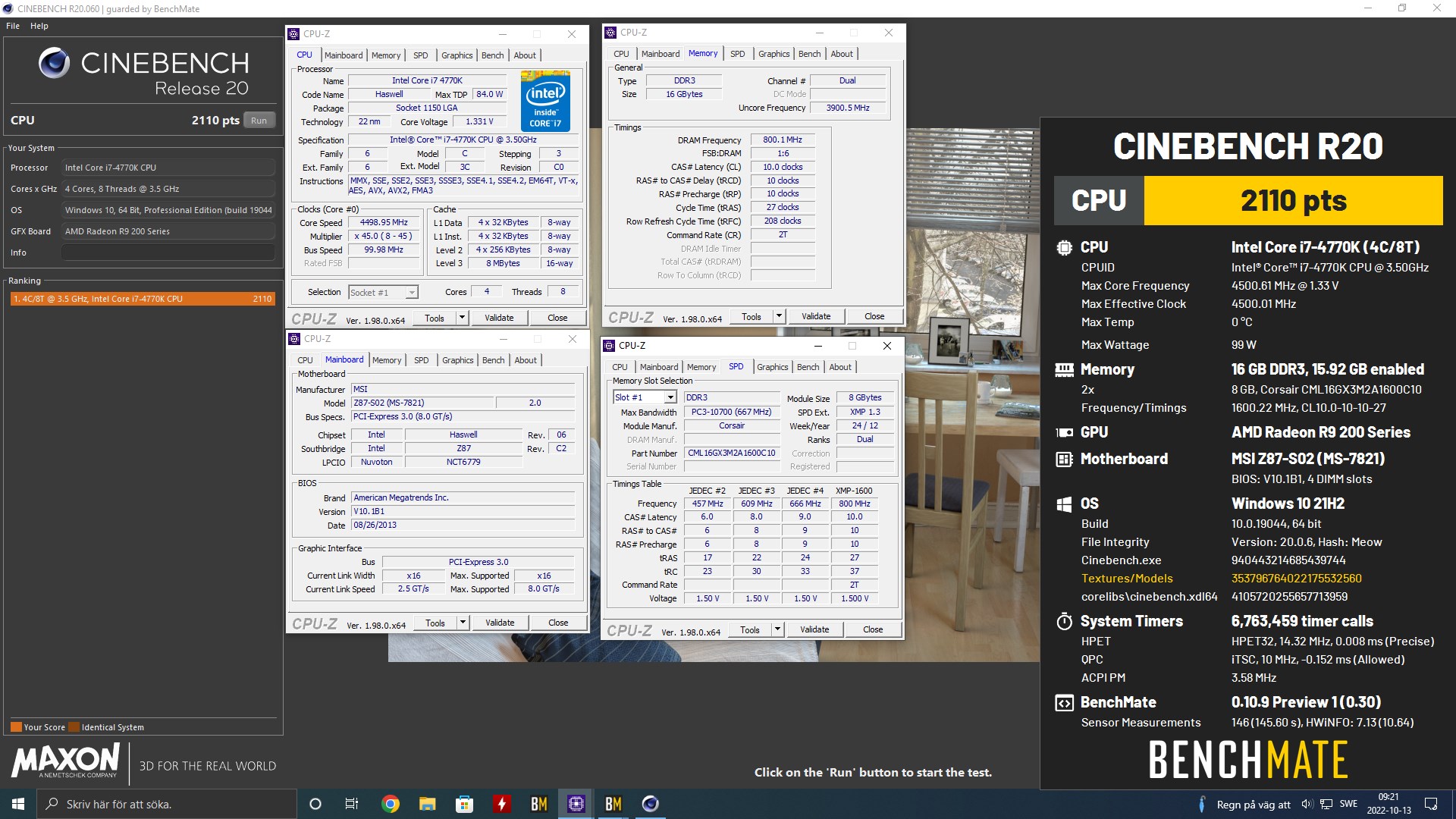
Task: Click the Memory module icon in BenchMate panel
Action: coord(1064,369)
